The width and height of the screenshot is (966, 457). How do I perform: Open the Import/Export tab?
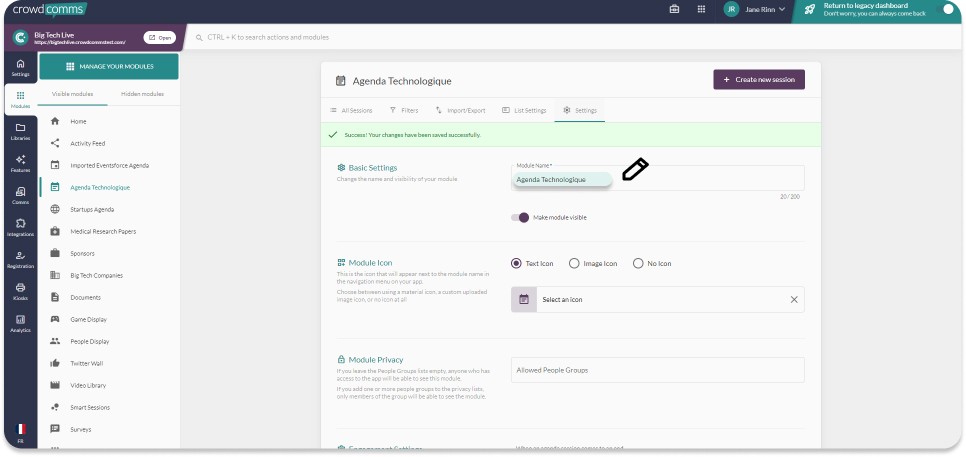460,110
